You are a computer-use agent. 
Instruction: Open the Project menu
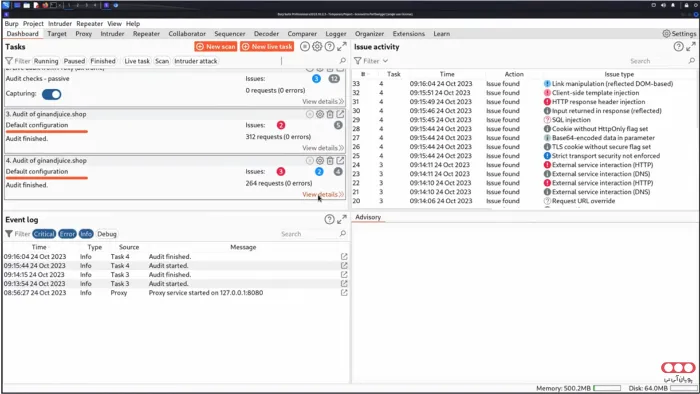33,24
